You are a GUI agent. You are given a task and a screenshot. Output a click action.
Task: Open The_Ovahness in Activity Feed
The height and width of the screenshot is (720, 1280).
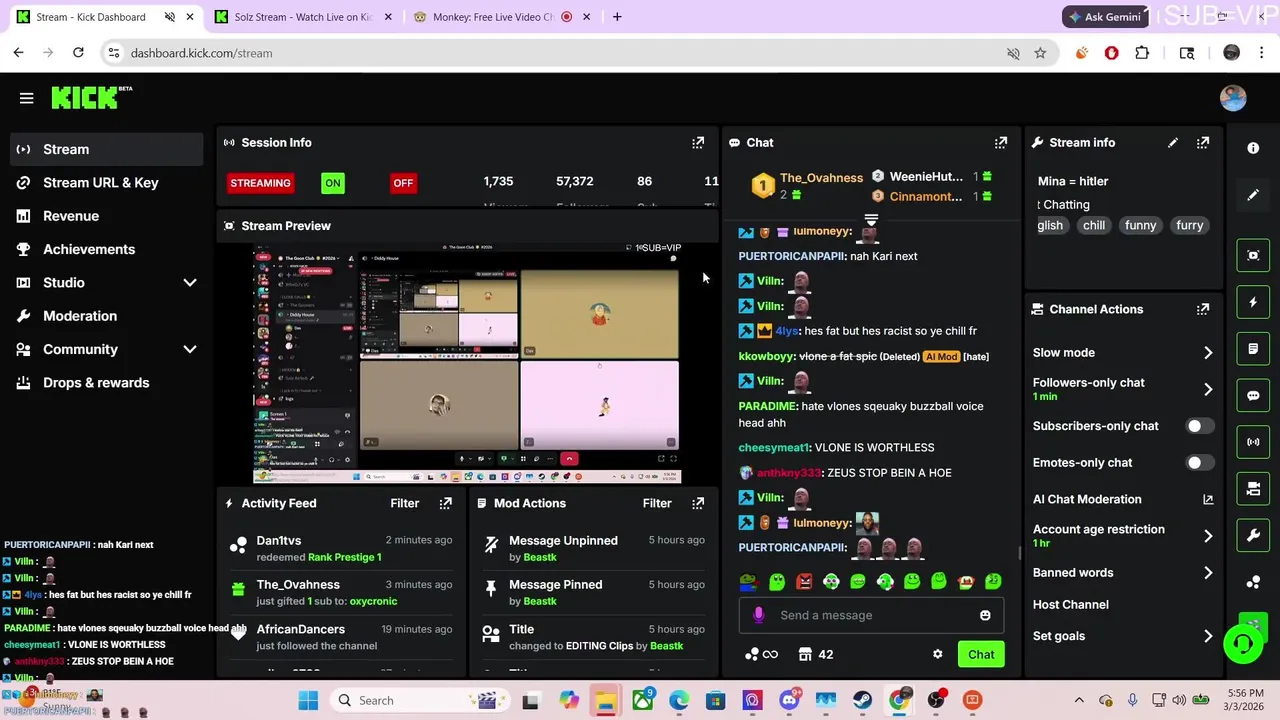tap(298, 585)
